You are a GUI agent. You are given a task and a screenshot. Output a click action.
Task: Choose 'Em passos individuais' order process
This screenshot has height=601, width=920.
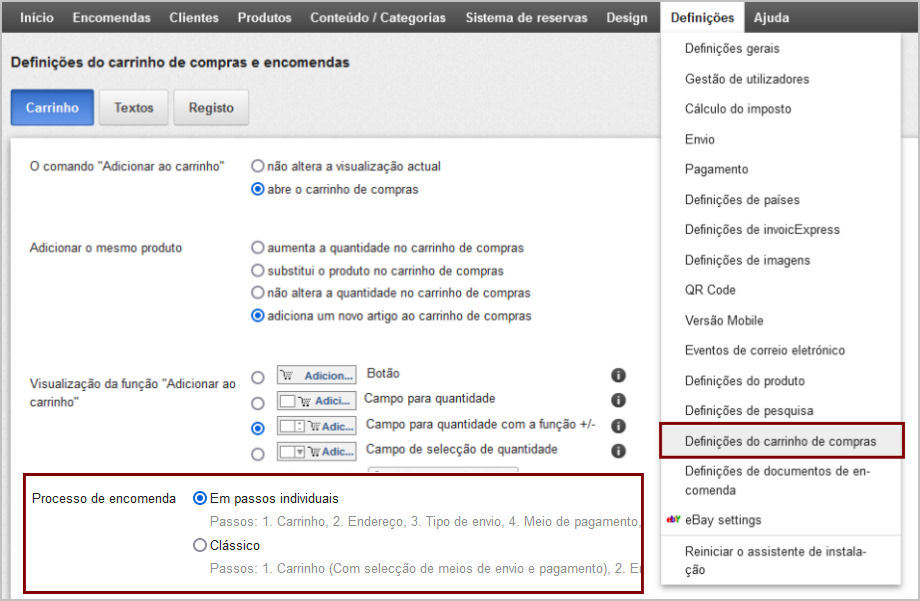(199, 498)
